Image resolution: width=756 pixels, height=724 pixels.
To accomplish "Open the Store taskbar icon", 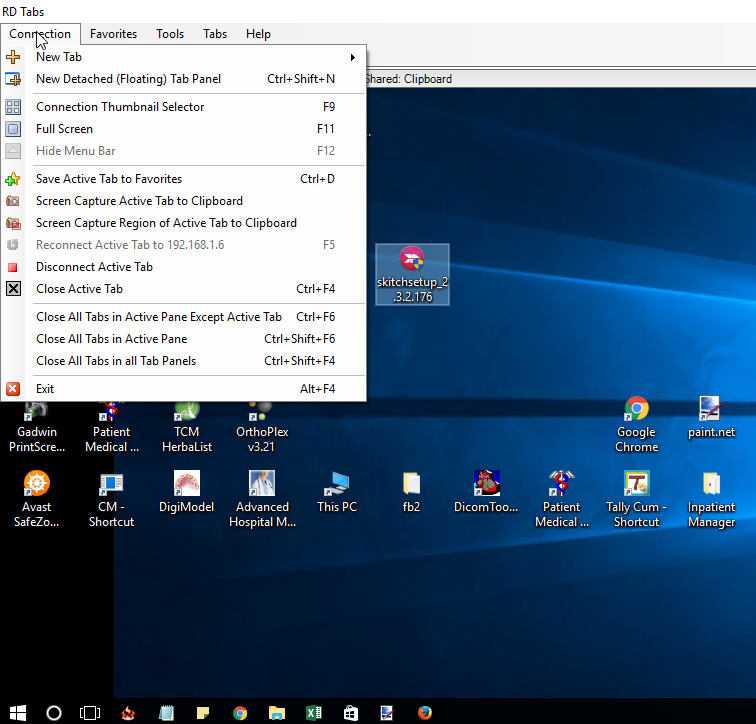I will tap(351, 713).
